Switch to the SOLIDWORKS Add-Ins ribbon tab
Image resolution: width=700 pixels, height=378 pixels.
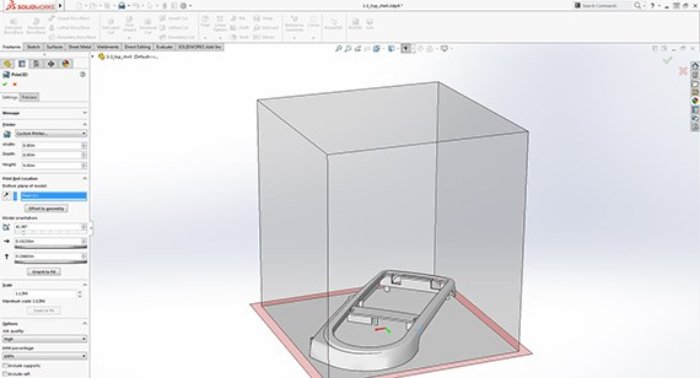click(200, 47)
